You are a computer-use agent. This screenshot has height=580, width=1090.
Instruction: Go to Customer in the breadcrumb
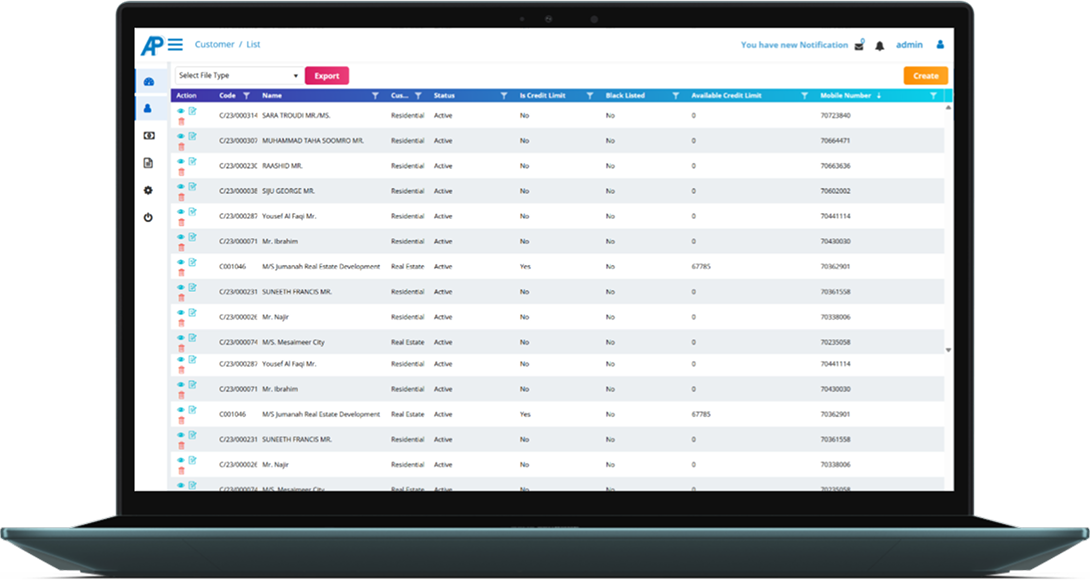[x=214, y=45]
